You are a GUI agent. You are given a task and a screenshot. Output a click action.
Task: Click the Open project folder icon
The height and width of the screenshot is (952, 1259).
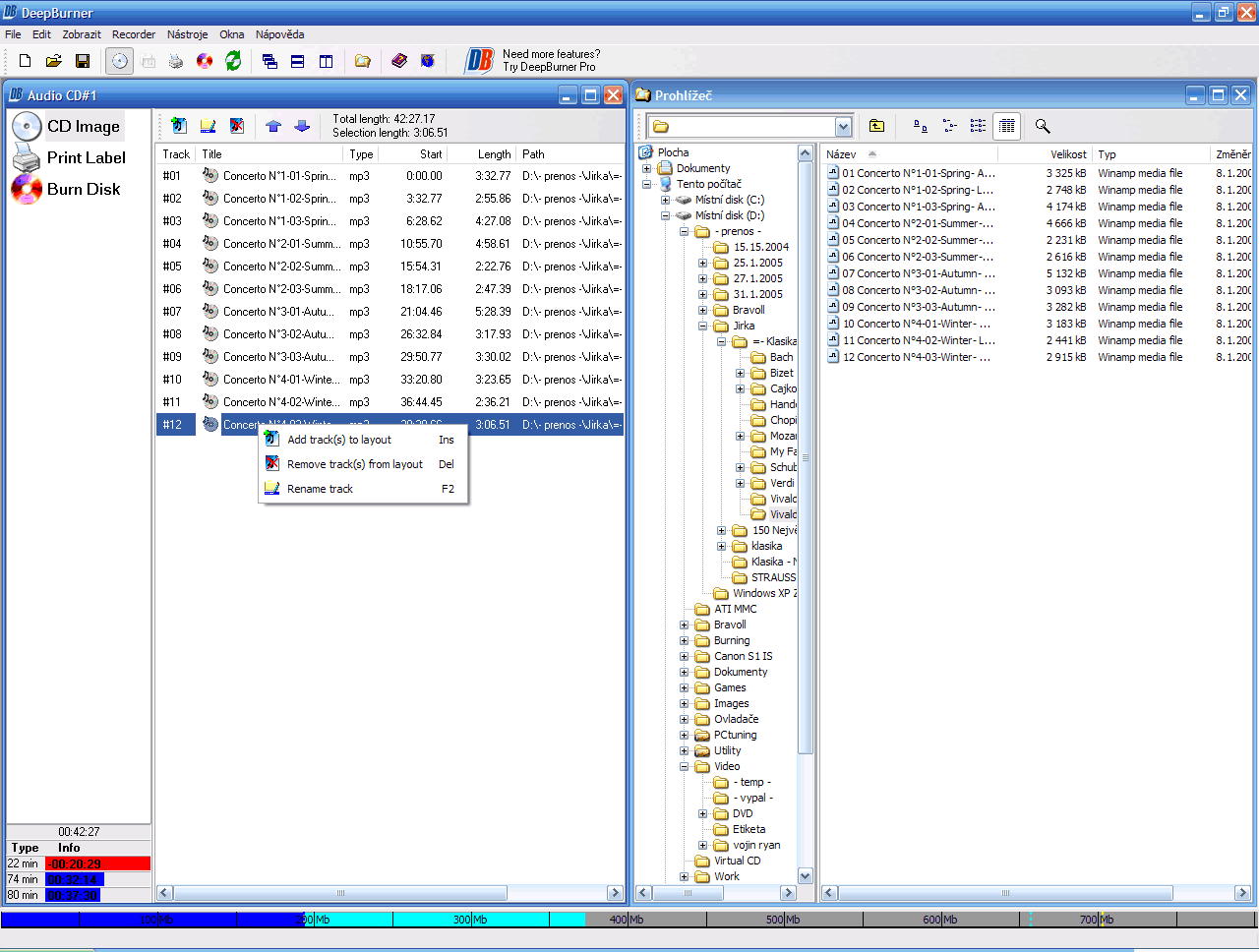click(x=54, y=61)
